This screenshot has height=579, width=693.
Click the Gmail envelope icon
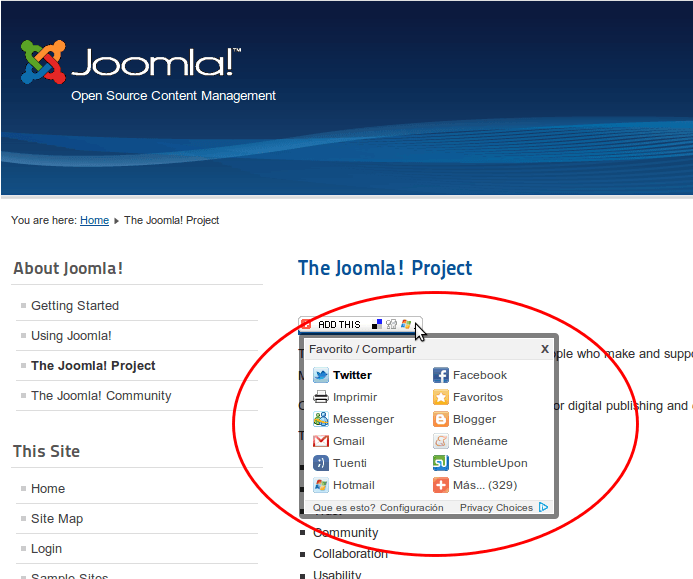click(x=321, y=441)
